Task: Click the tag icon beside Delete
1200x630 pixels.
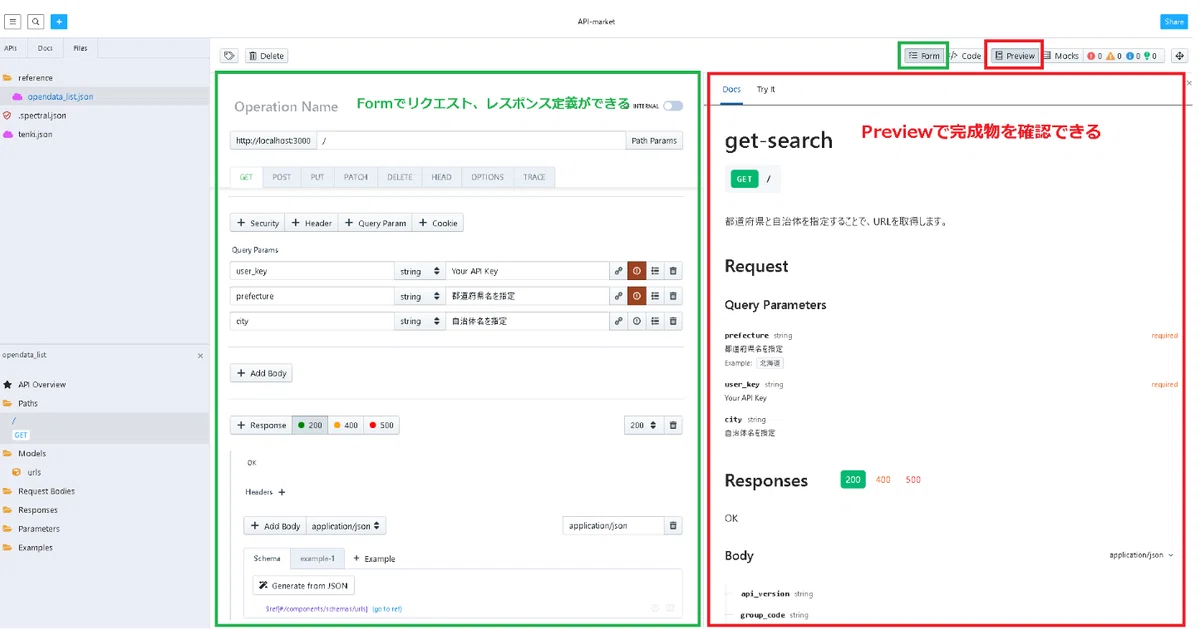Action: 229,56
